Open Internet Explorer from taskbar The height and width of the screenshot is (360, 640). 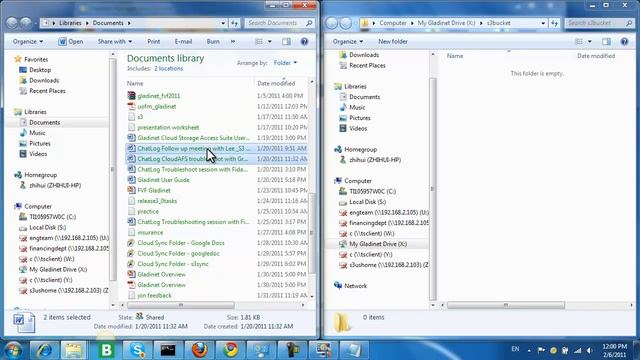click(x=44, y=350)
